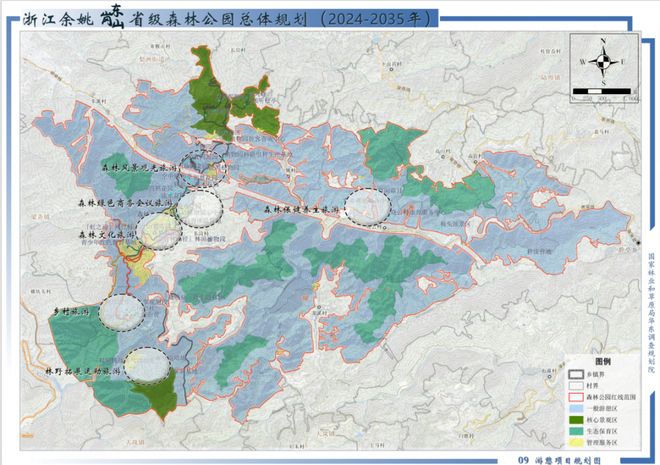Click the dark green 核心景观区 legend swatch
This screenshot has width=660, height=465.
coord(576,420)
